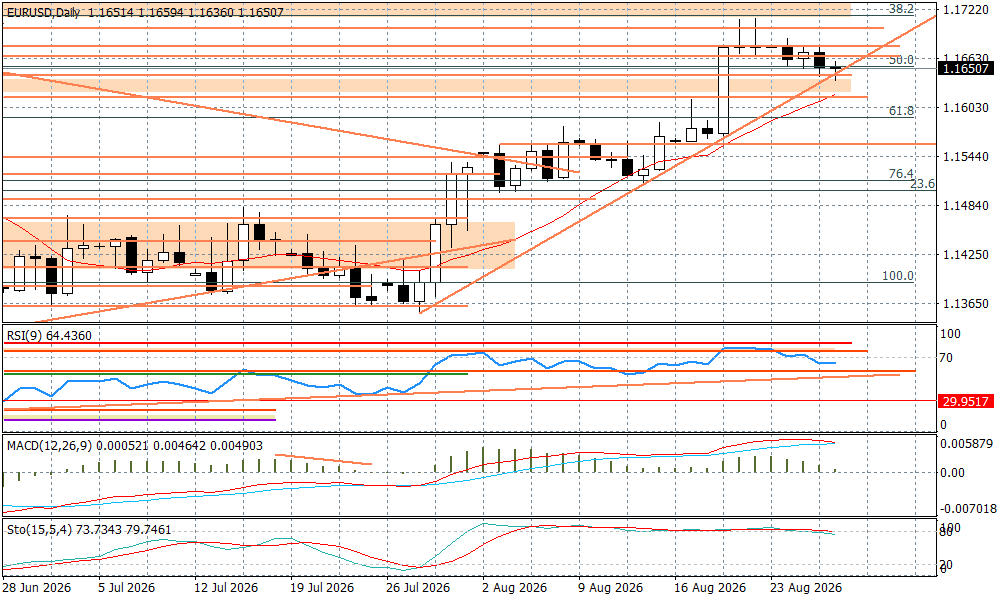Click the RSI(9) 64.4360 indicator label
The height and width of the screenshot is (600, 1000).
pyautogui.click(x=49, y=335)
